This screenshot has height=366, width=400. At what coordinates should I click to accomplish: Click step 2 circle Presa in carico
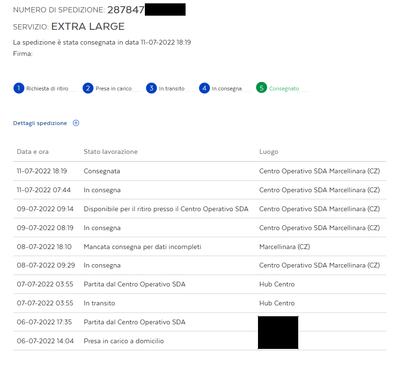(x=88, y=88)
